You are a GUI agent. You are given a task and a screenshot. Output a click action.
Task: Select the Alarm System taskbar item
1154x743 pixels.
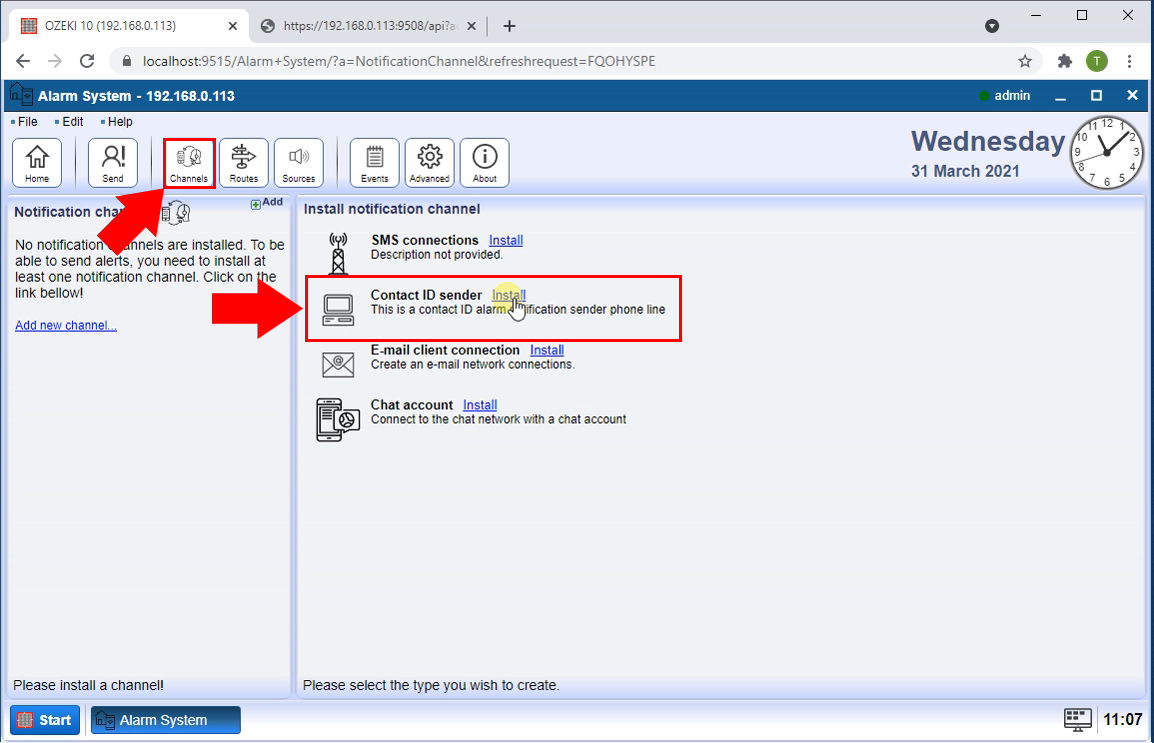(166, 719)
